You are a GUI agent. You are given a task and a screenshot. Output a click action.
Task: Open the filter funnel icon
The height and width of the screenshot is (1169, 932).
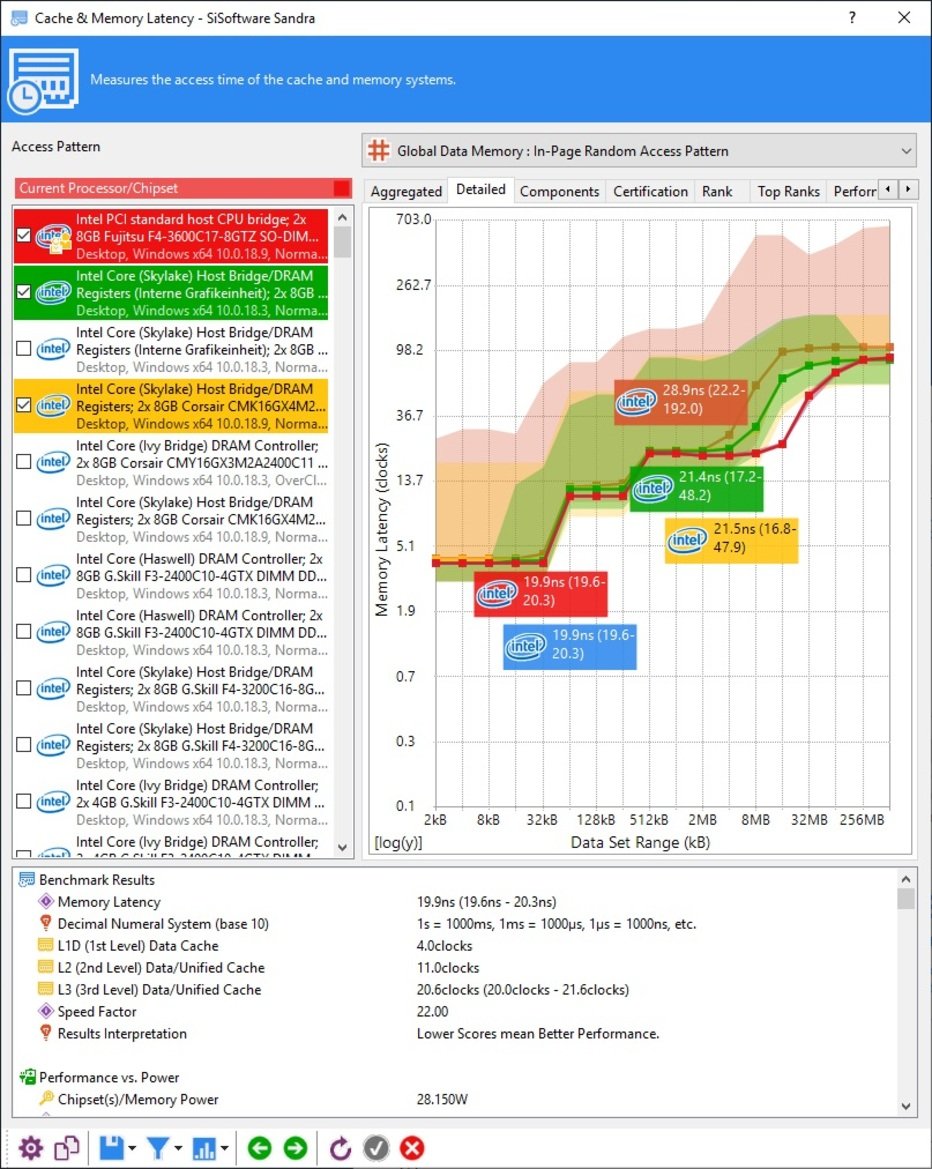pyautogui.click(x=157, y=1147)
